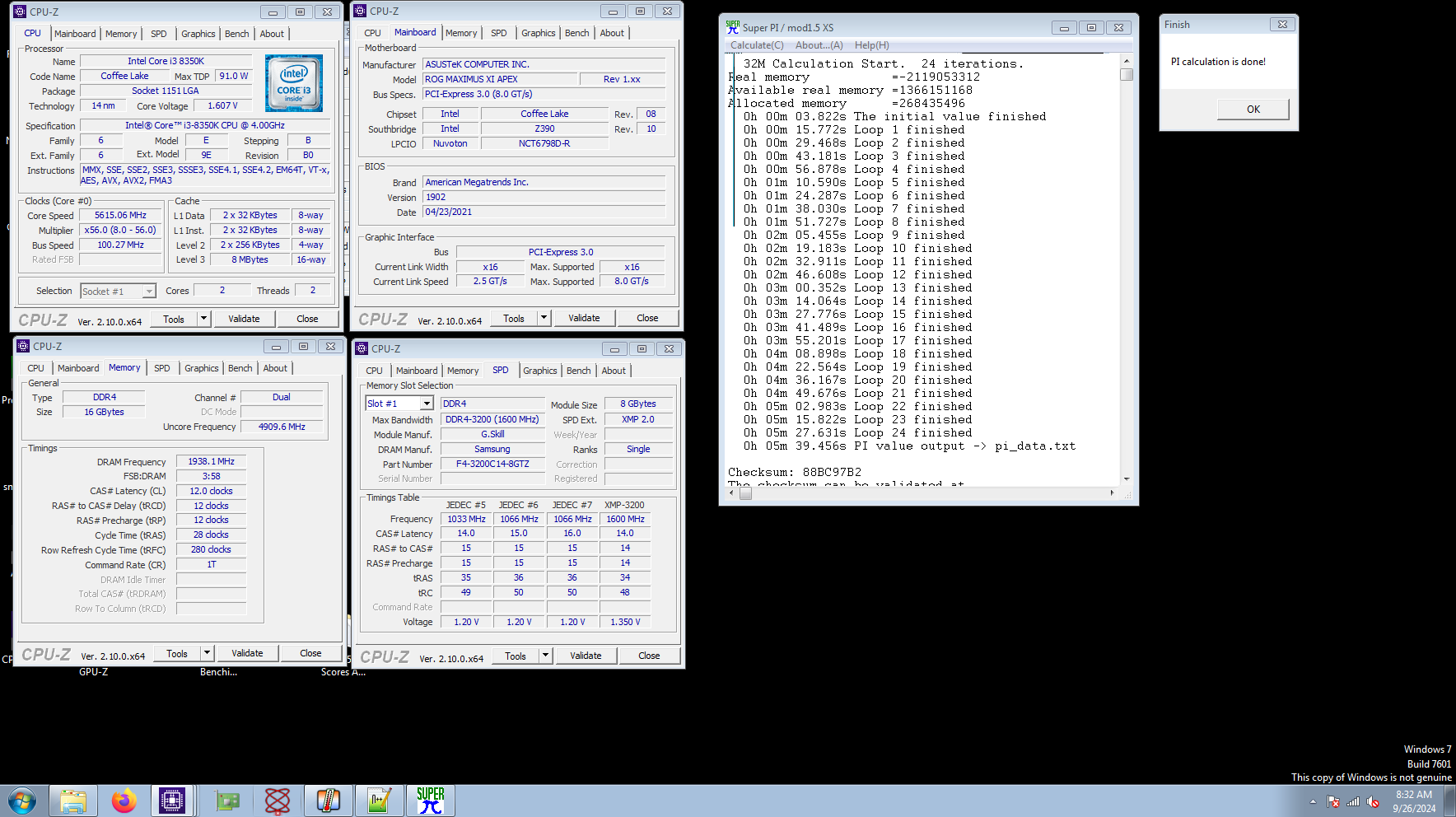1456x817 pixels.
Task: Close the Finish dialog with X
Action: click(x=1282, y=25)
